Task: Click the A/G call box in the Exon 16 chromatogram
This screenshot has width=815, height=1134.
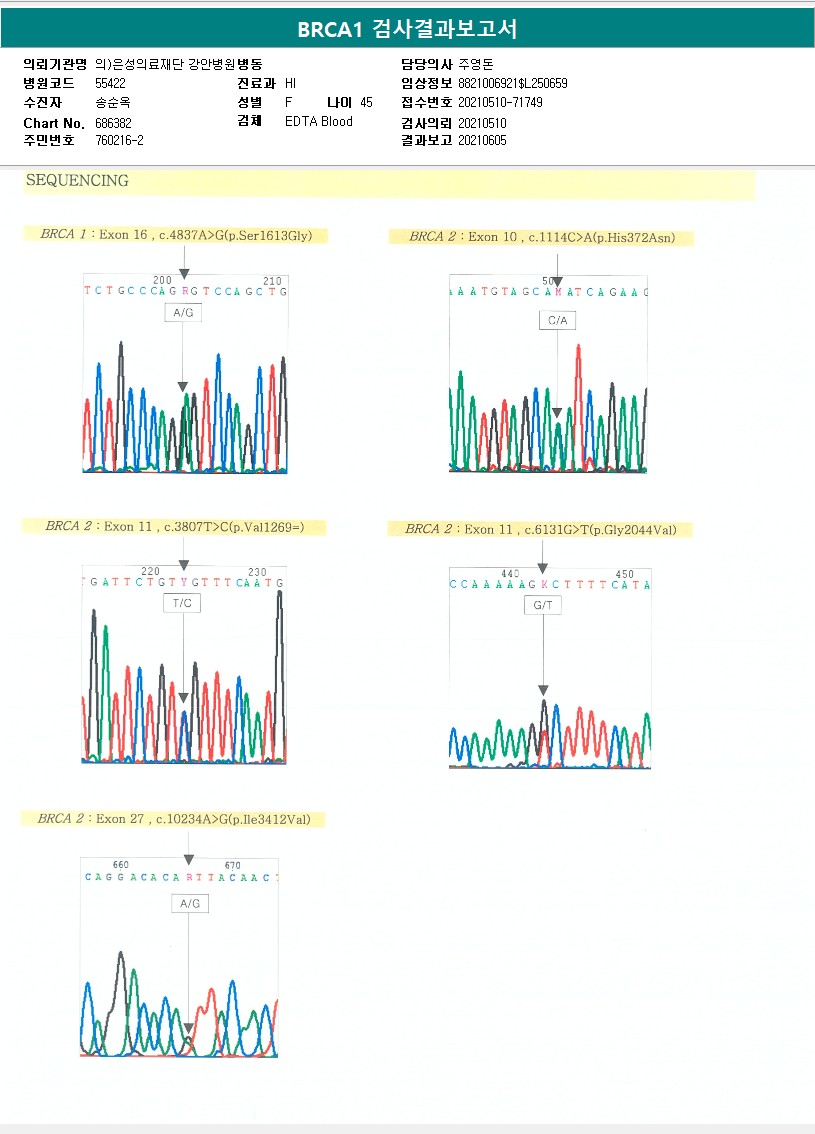Action: coord(183,313)
